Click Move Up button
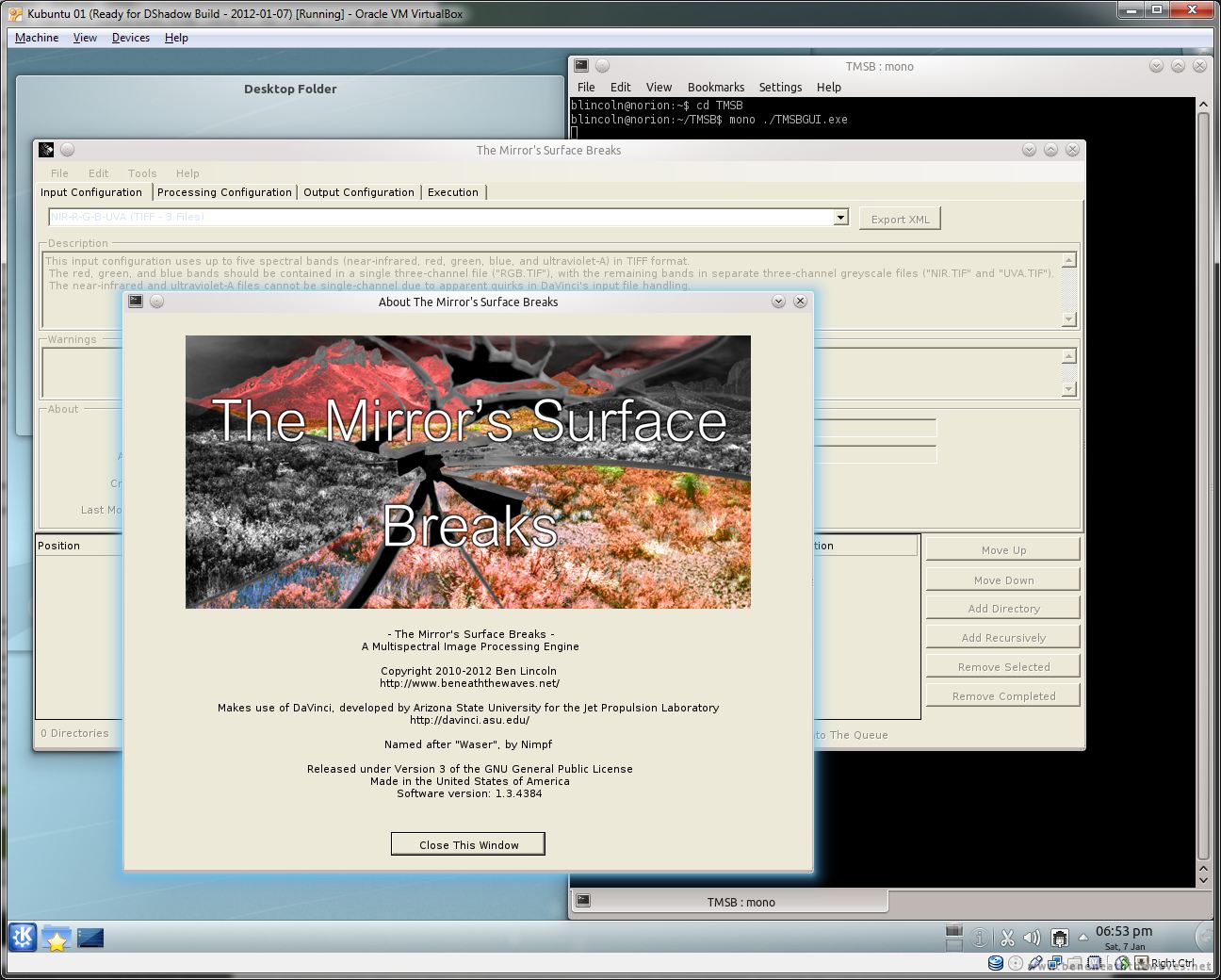 click(1003, 549)
